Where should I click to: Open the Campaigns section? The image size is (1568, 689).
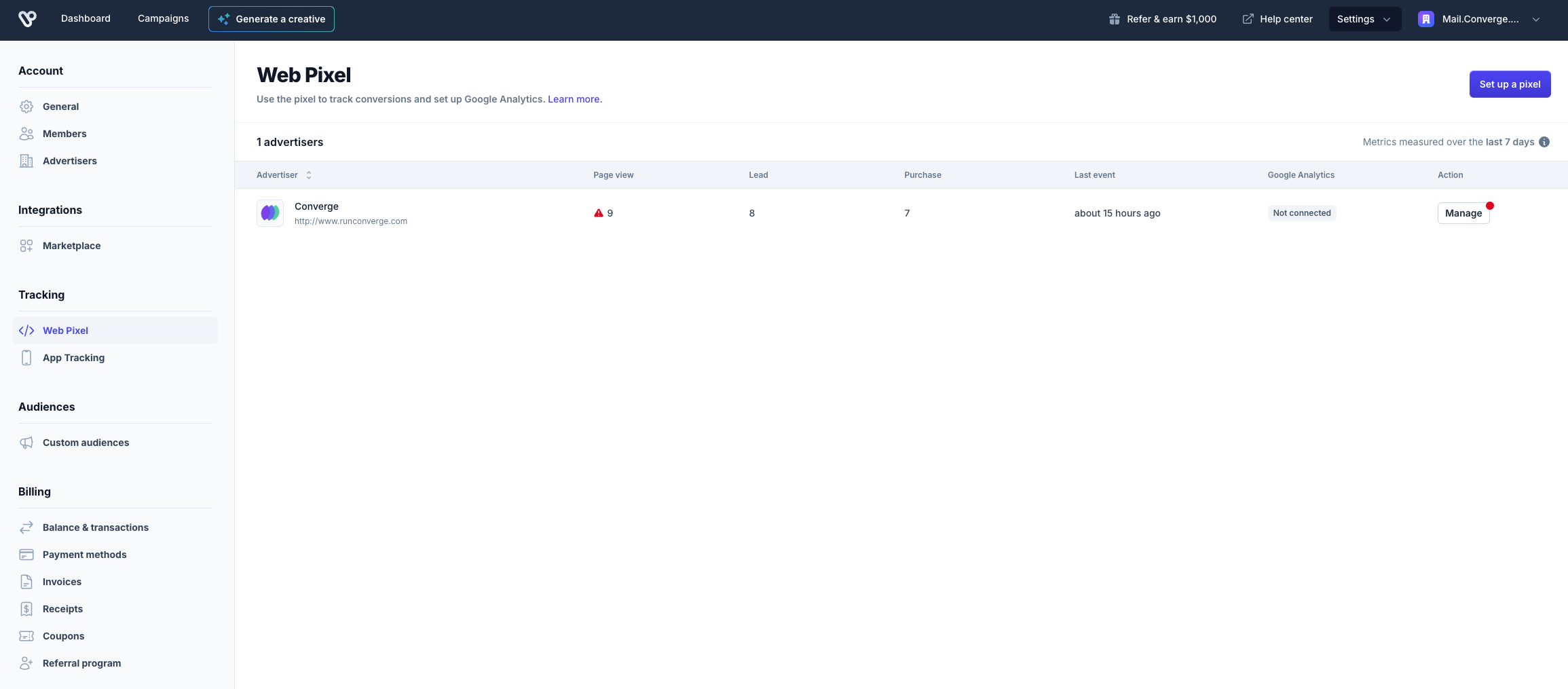click(163, 18)
